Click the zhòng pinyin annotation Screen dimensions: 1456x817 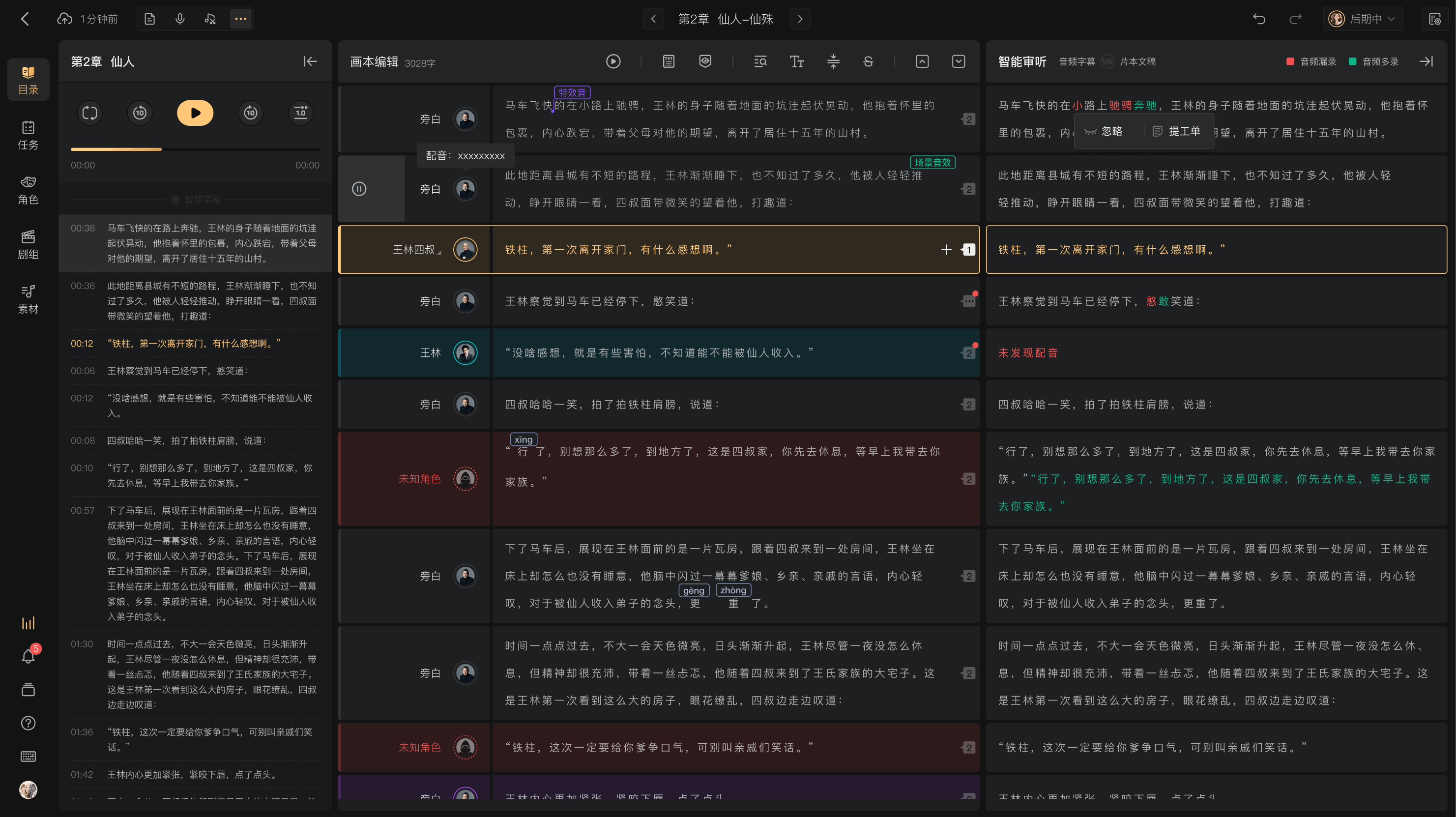pos(733,590)
